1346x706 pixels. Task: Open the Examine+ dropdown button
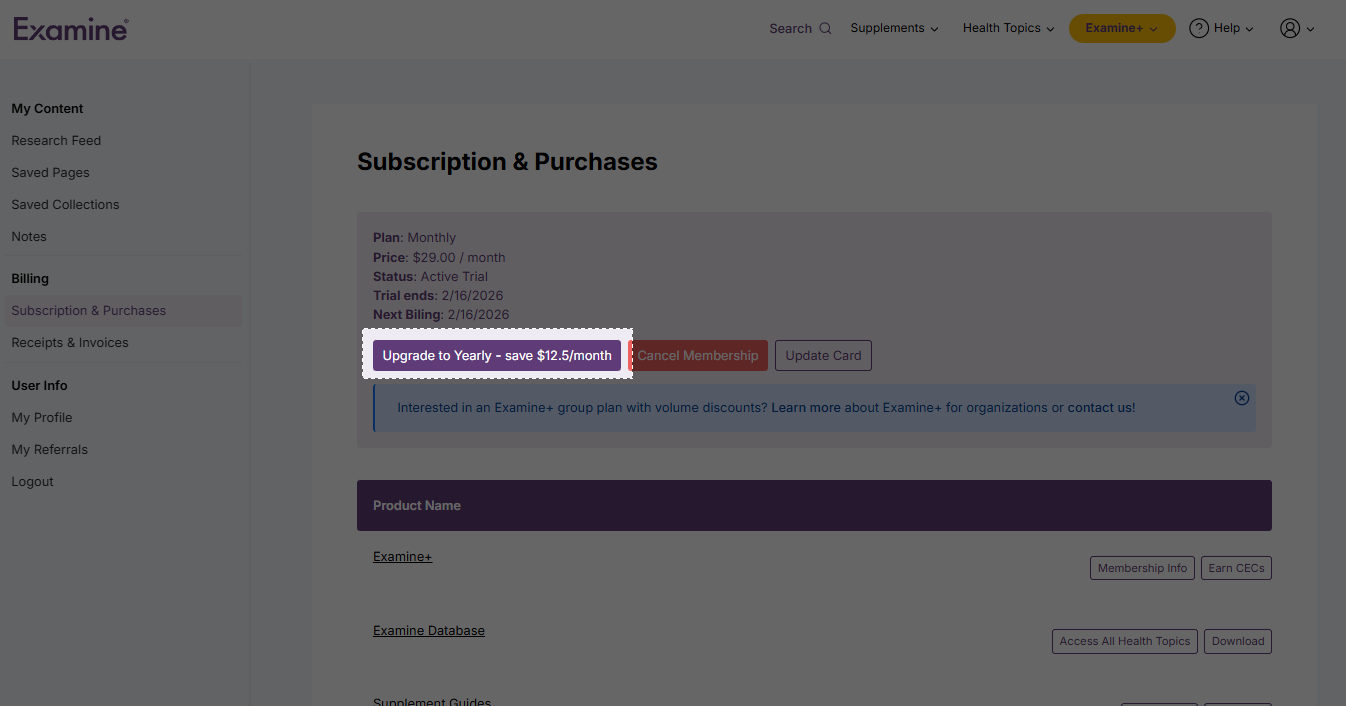tap(1122, 28)
